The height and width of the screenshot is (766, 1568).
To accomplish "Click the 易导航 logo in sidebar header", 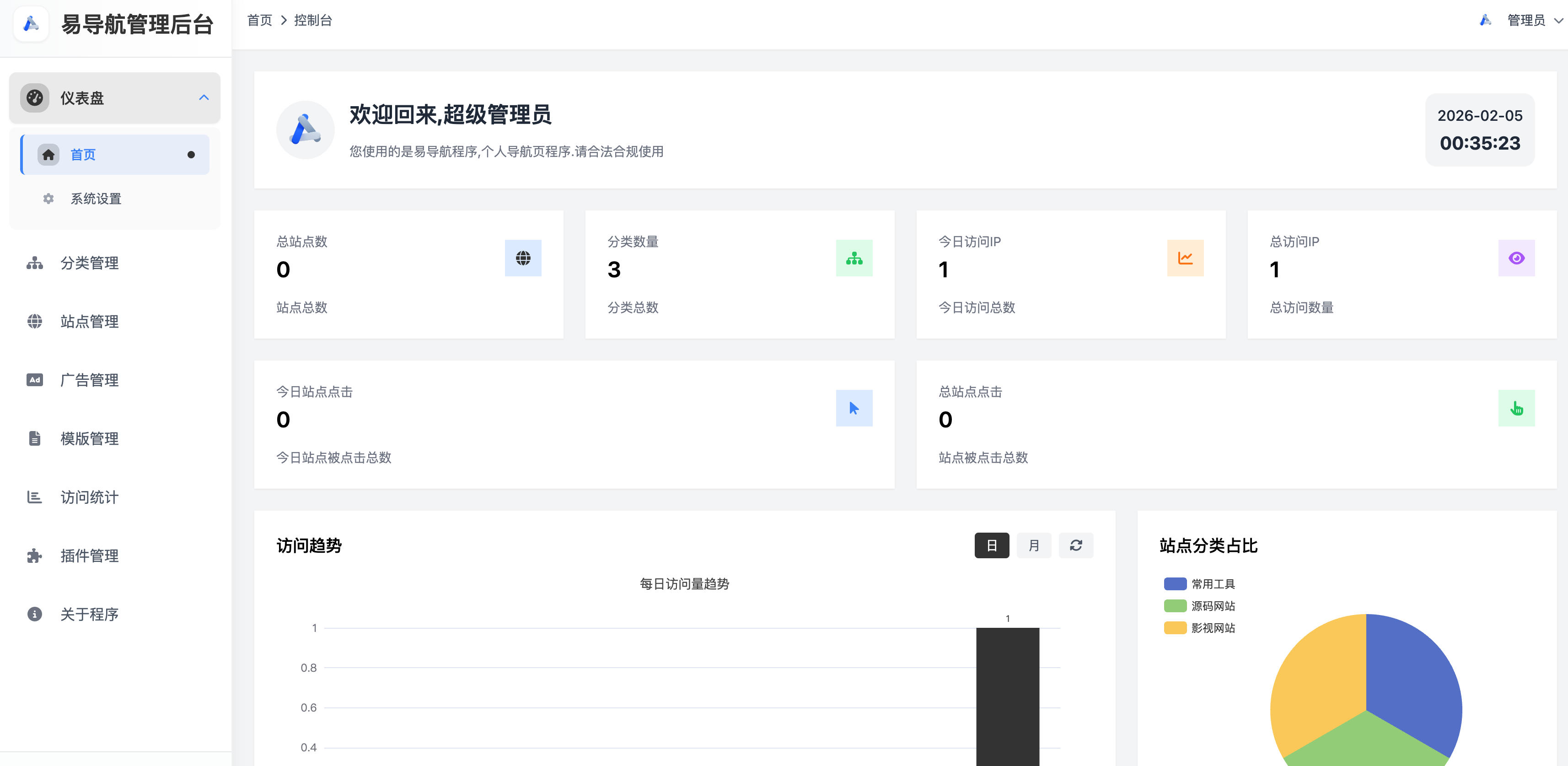I will click(31, 24).
